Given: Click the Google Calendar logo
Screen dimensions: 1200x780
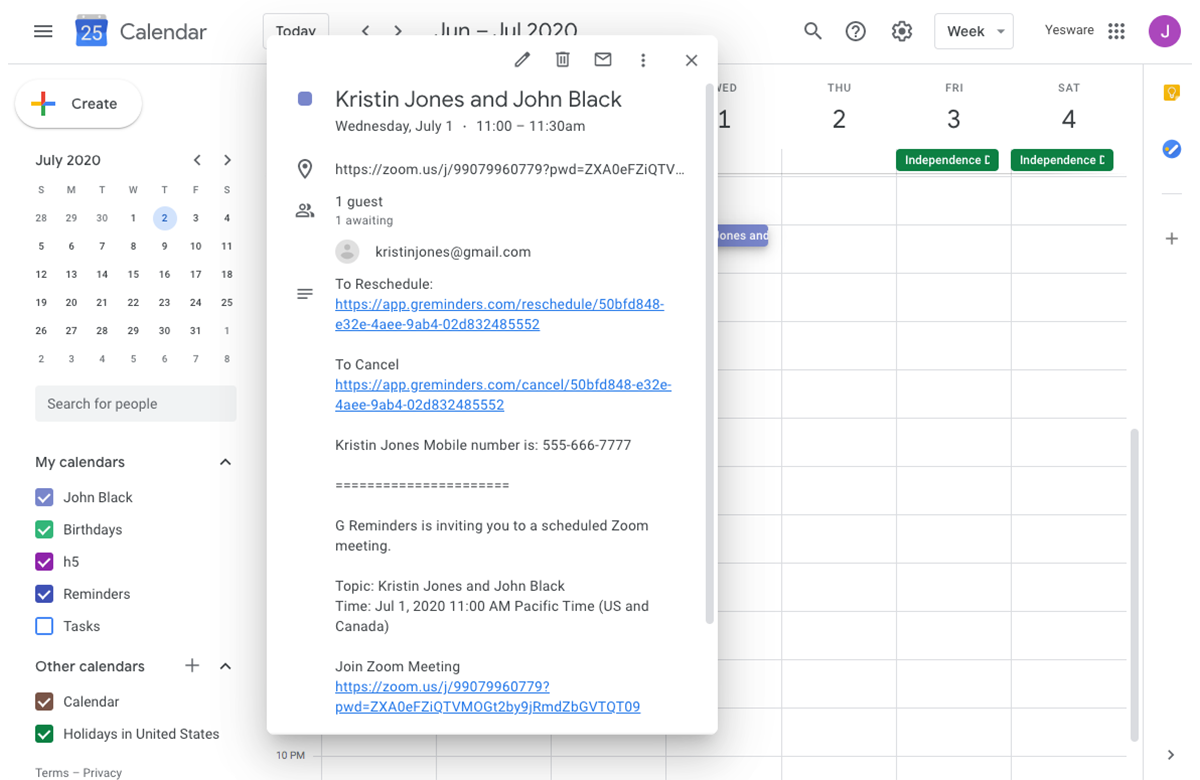Looking at the screenshot, I should tap(91, 32).
